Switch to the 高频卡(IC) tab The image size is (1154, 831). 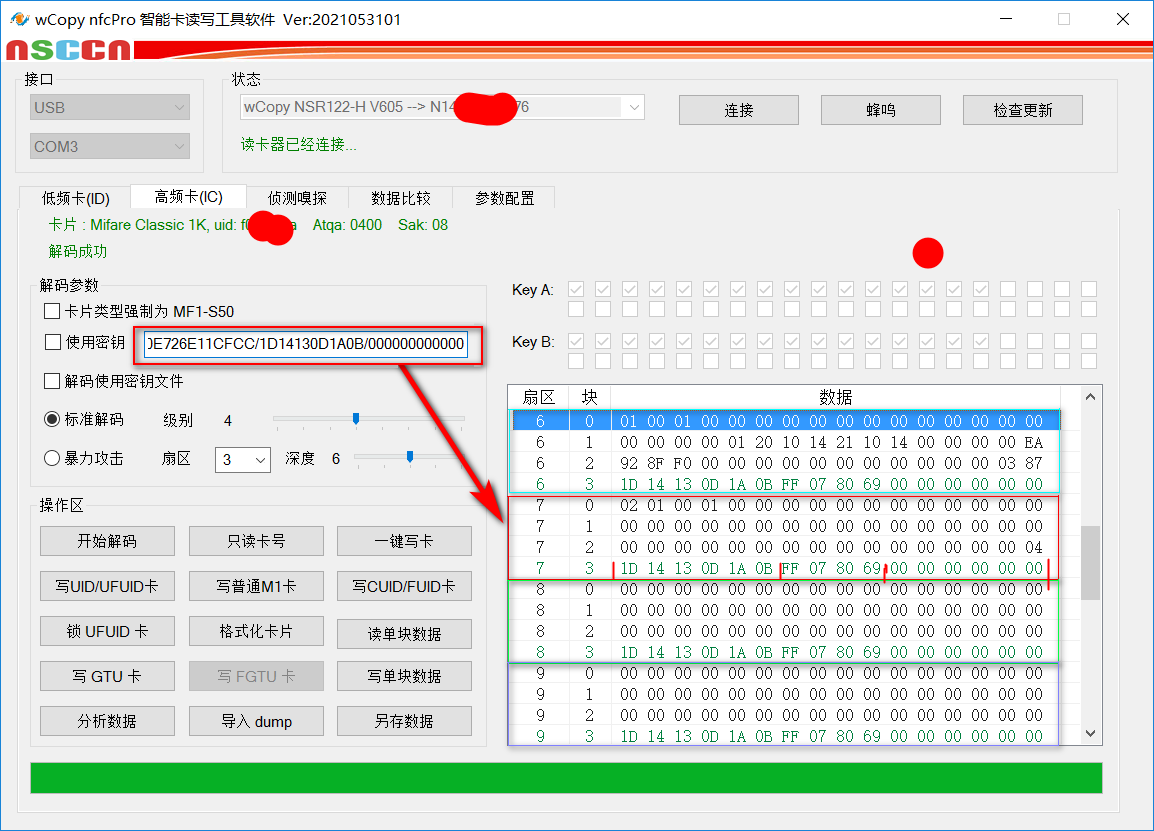click(x=188, y=197)
